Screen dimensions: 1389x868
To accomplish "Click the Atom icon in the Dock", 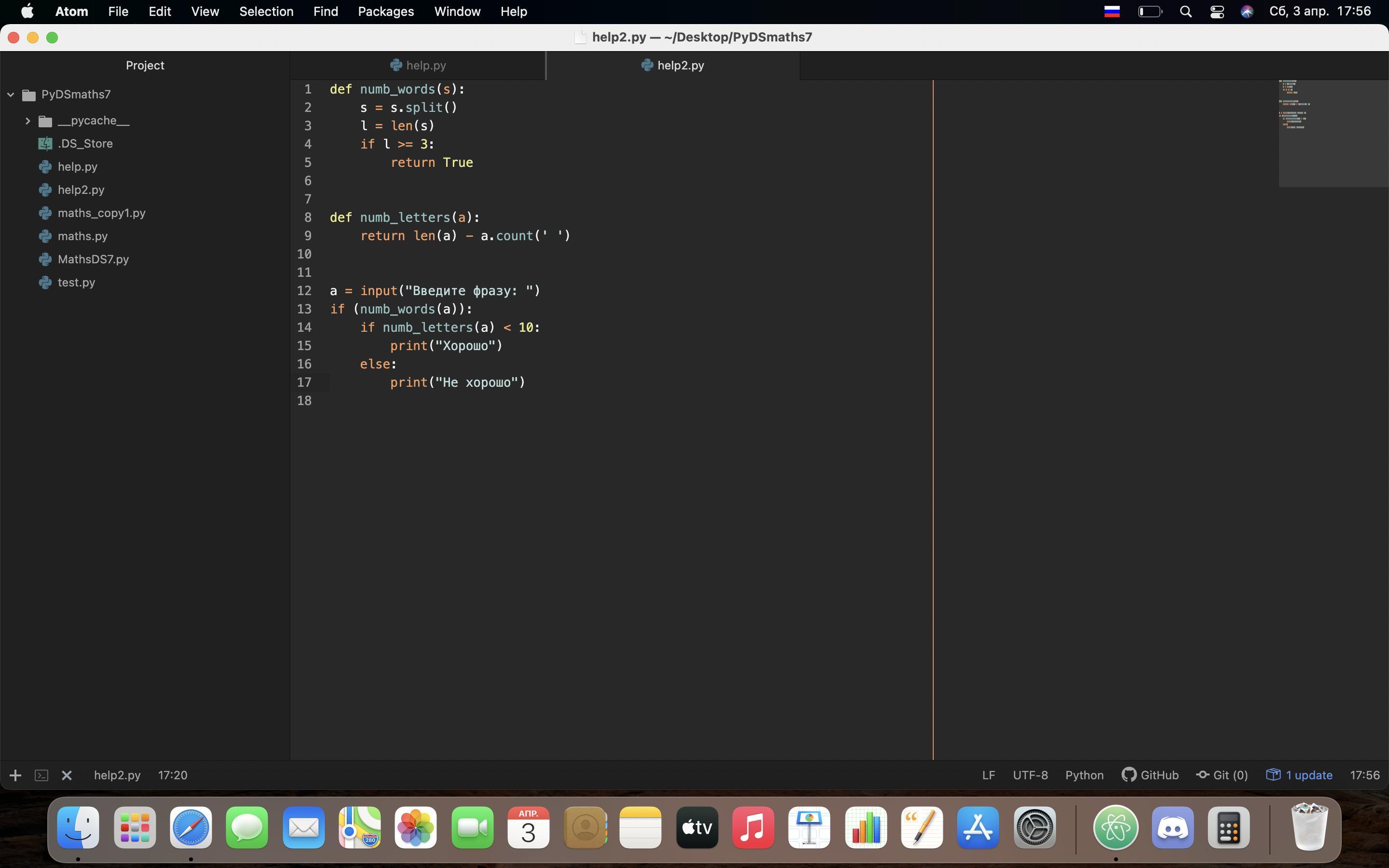I will [1116, 828].
